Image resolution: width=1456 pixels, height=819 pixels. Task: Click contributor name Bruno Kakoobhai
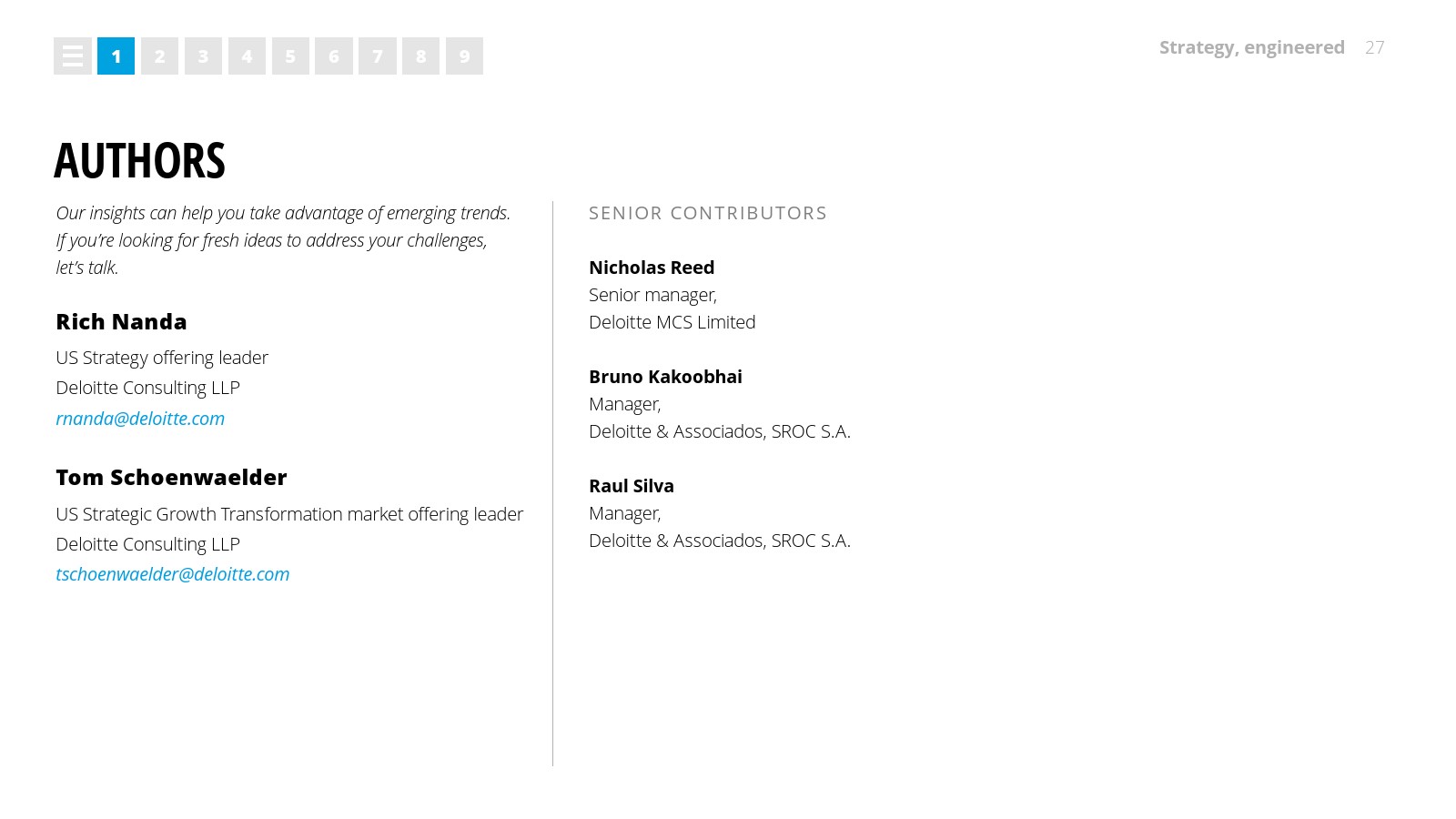(665, 377)
